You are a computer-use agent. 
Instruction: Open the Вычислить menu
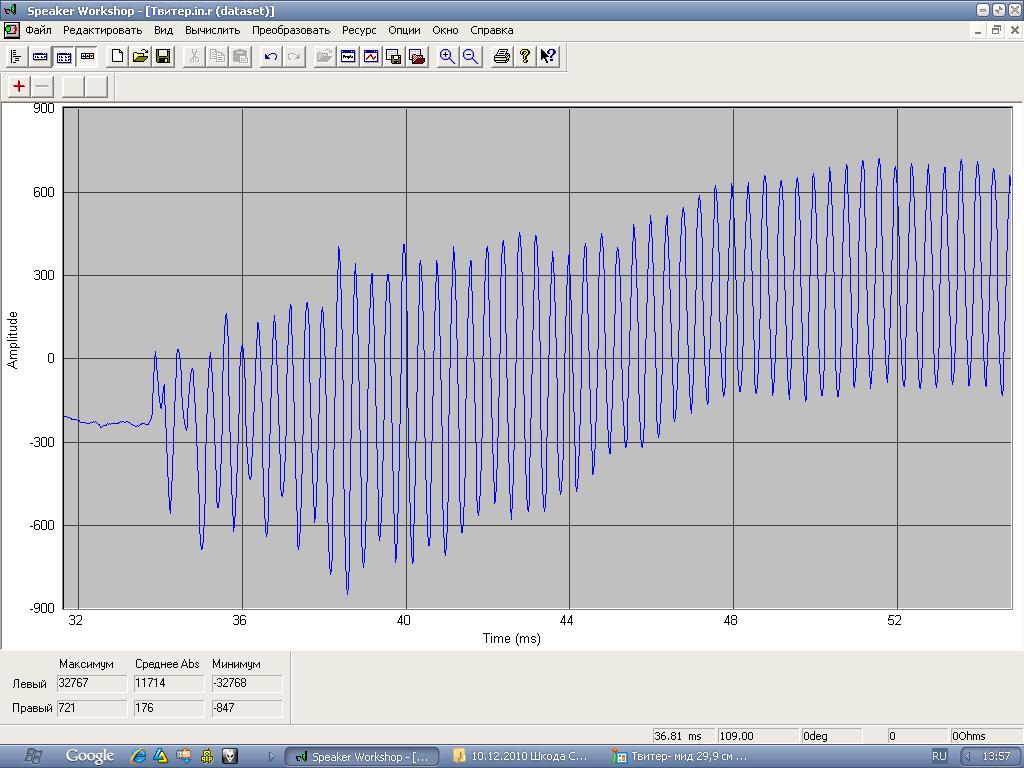[x=212, y=30]
